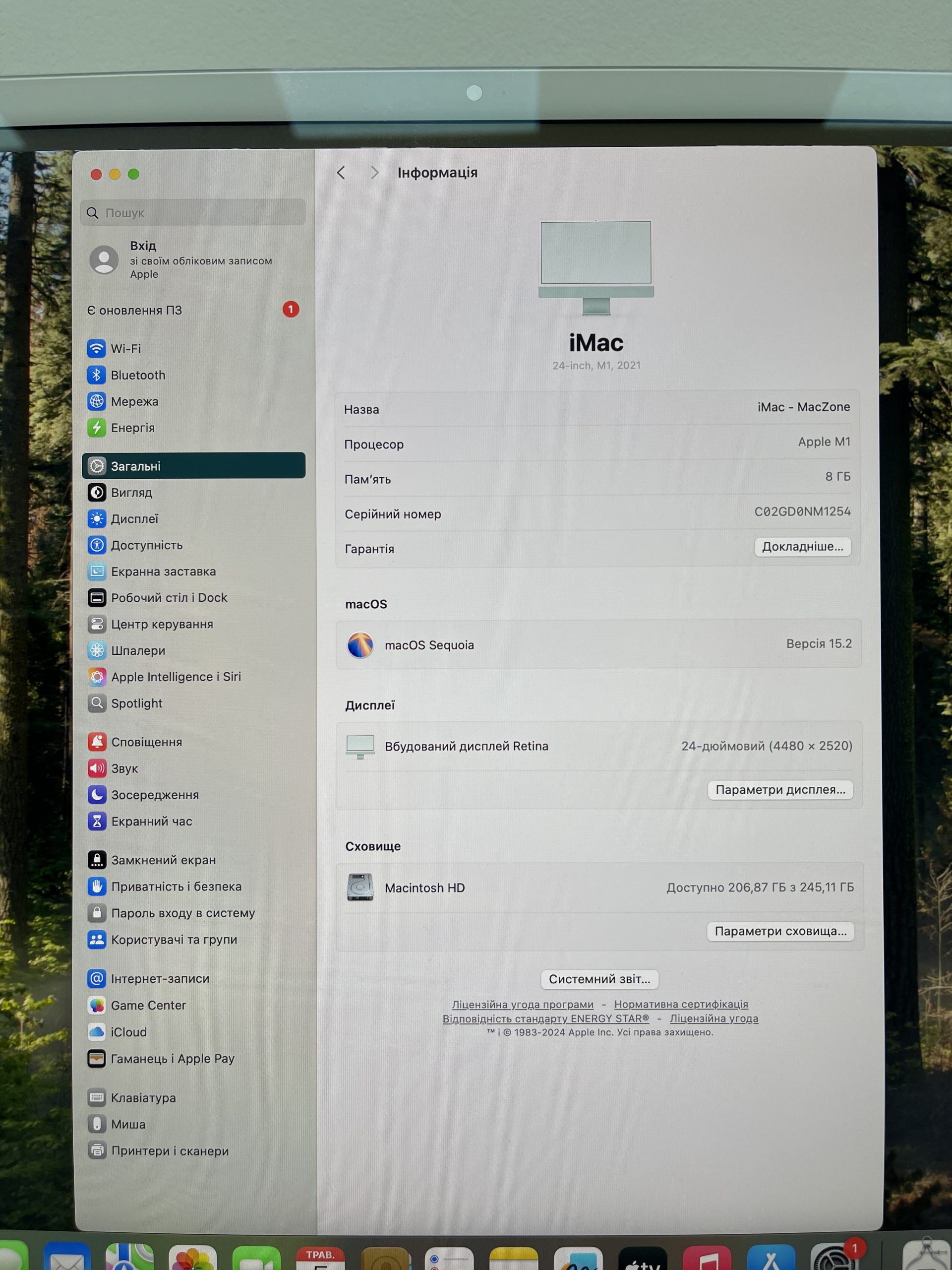
Task: Click macOS Sequoia version row
Action: coord(598,644)
